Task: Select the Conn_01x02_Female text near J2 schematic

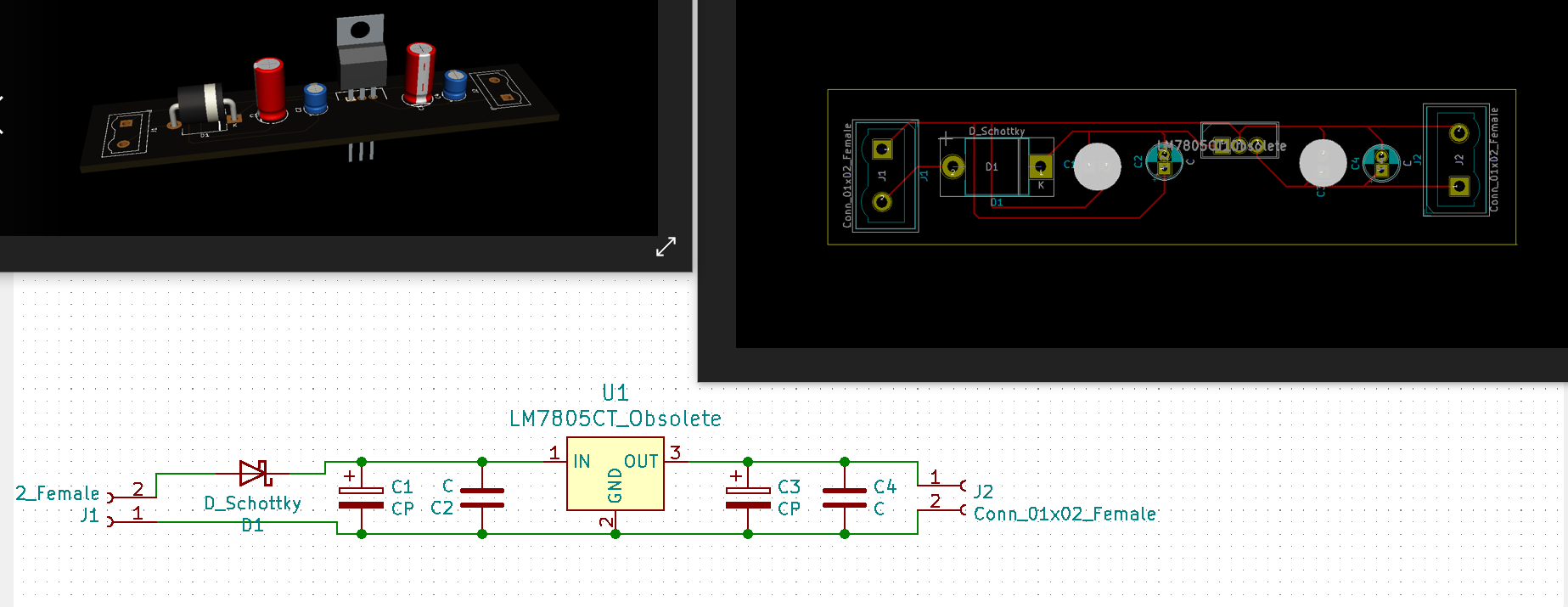Action: click(x=1065, y=514)
